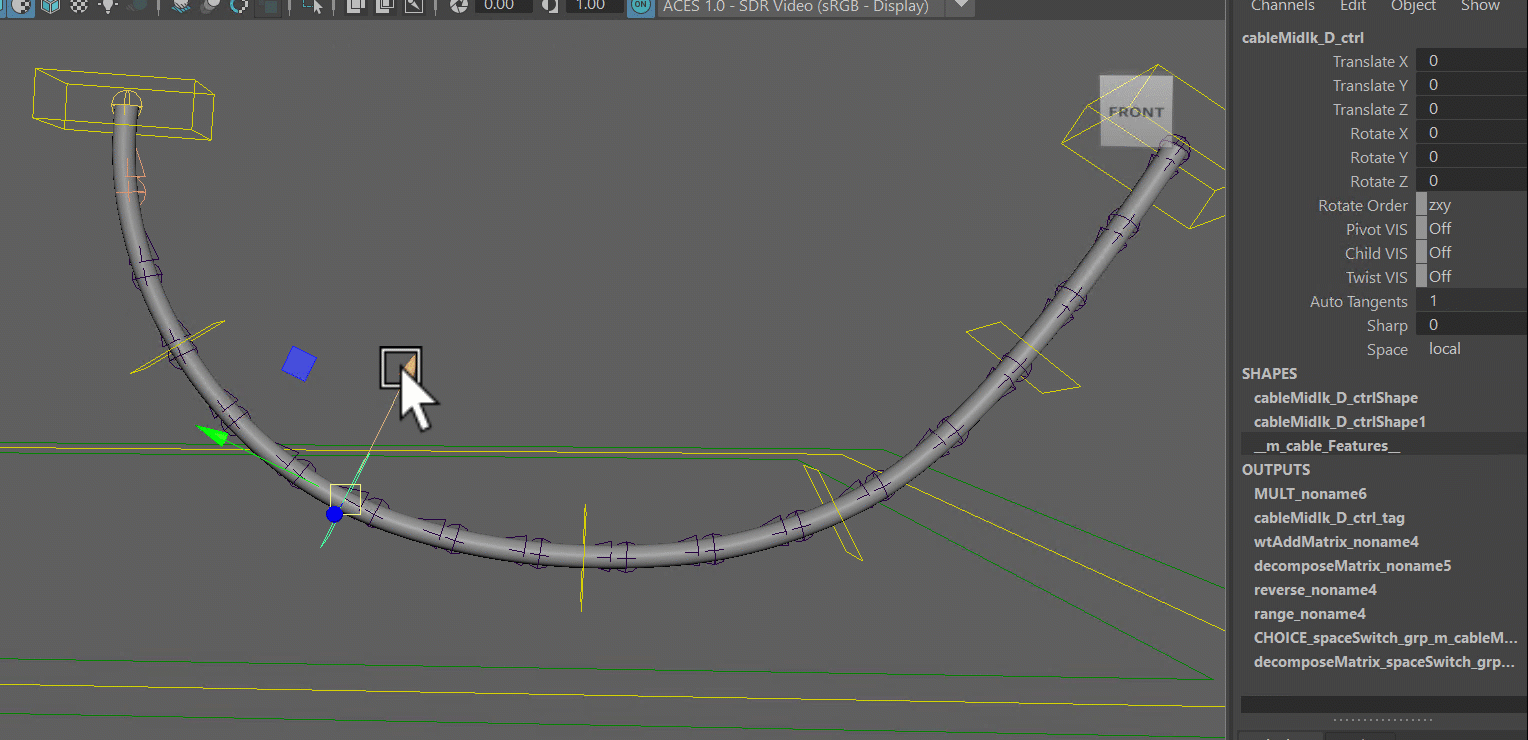Toggle Textured display checker icon
1528x740 pixels.
coord(79,6)
